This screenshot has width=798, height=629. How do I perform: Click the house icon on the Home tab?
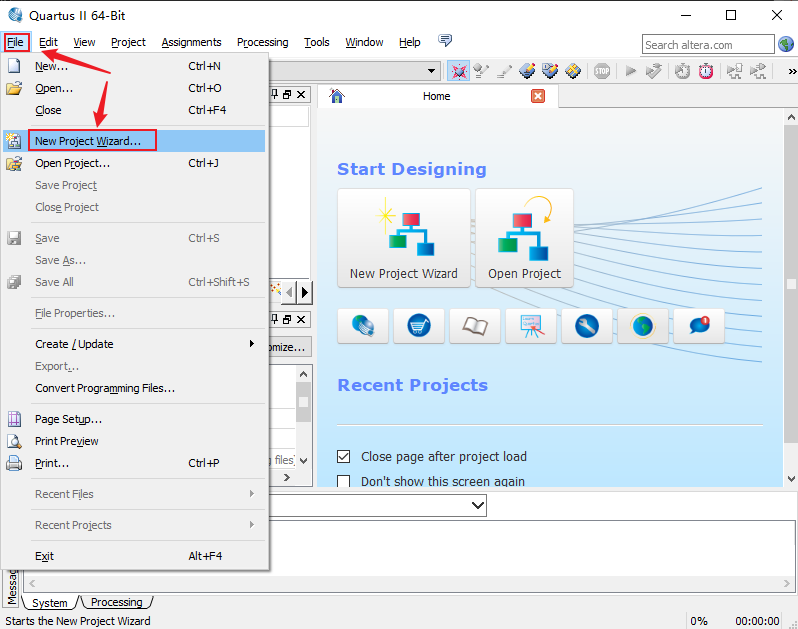click(336, 96)
